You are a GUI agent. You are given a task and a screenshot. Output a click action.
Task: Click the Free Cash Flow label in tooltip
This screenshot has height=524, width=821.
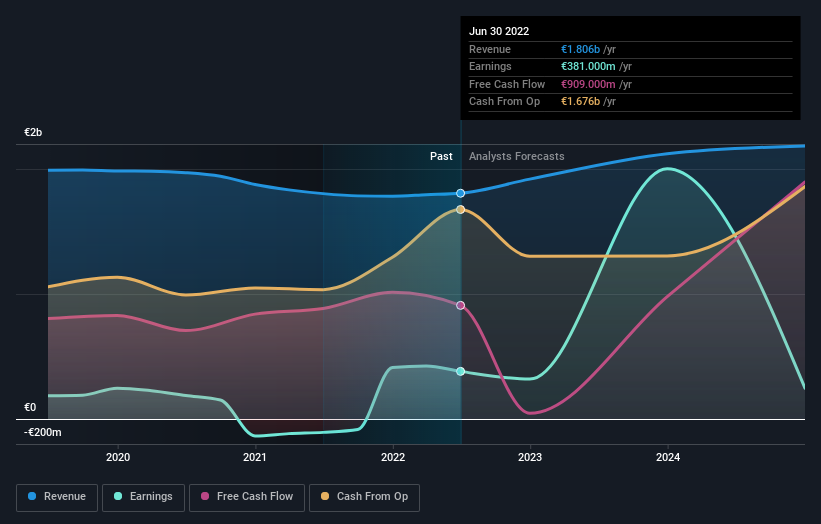tap(507, 84)
